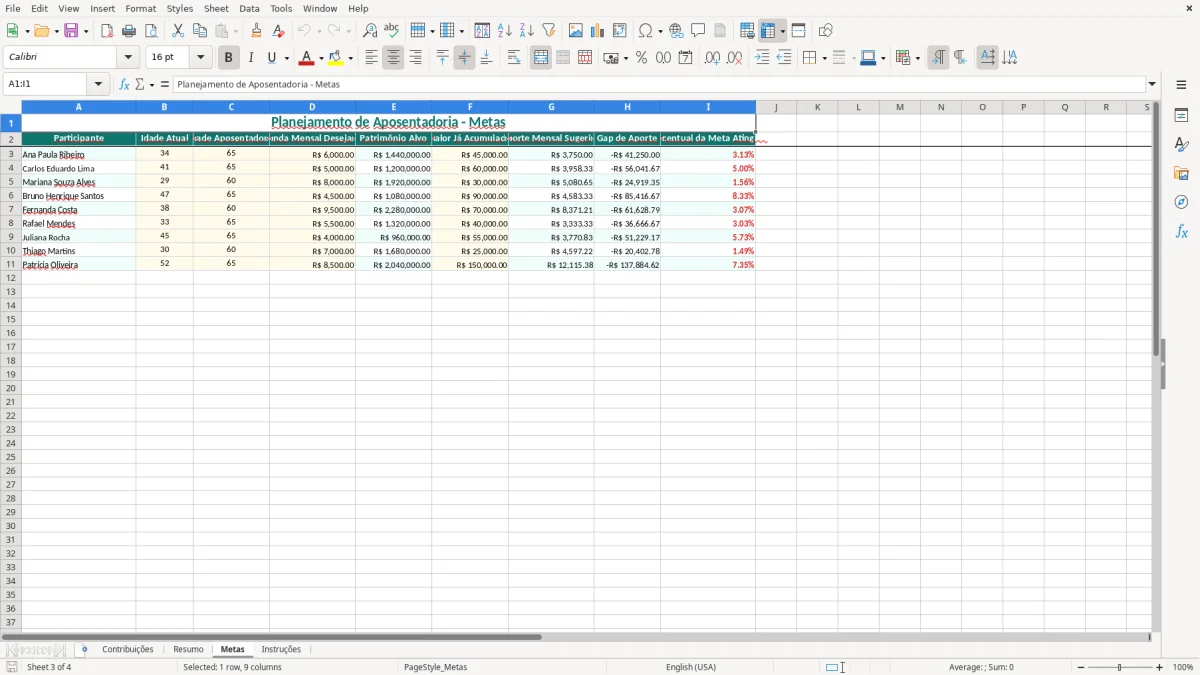Sort descending Z to A

[526, 31]
